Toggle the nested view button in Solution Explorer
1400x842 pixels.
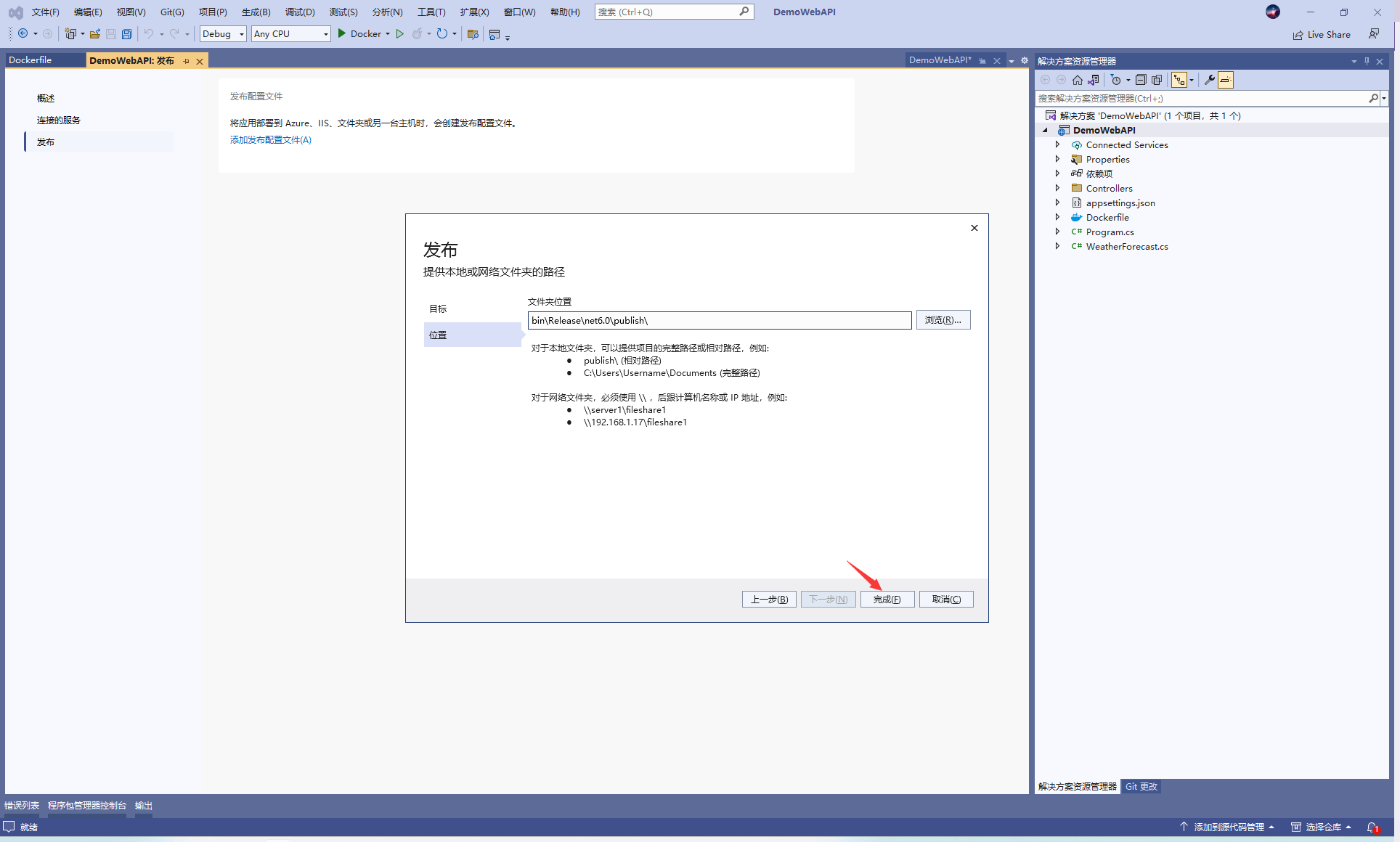pyautogui.click(x=1179, y=80)
